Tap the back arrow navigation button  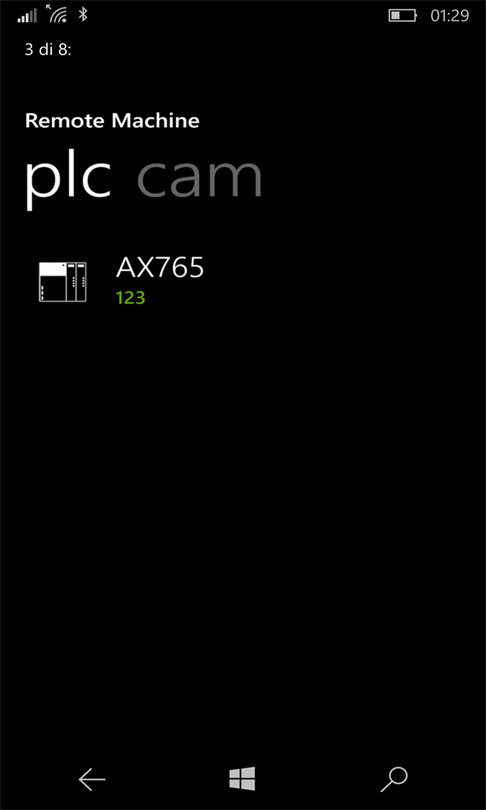[92, 779]
